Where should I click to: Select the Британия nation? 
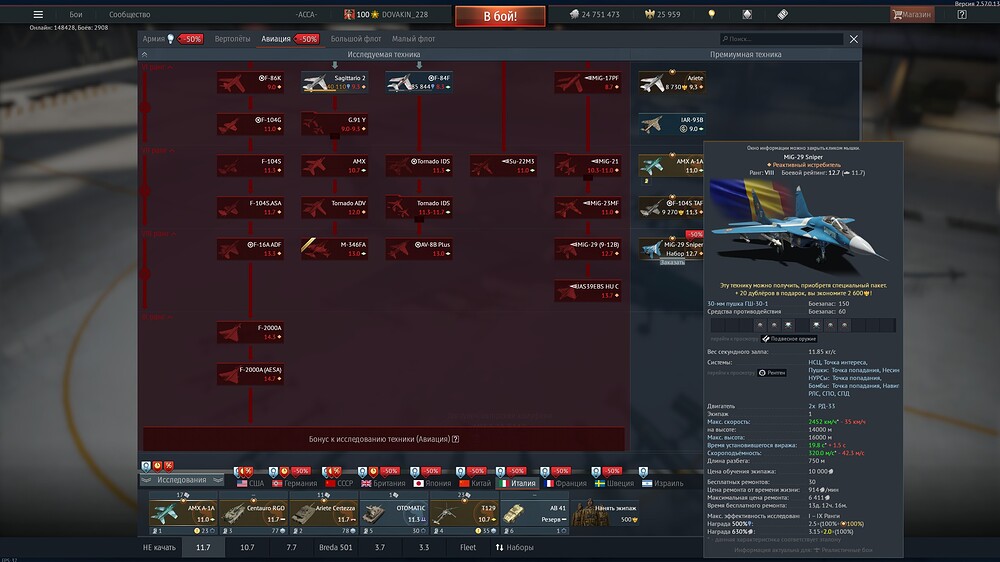coord(383,484)
